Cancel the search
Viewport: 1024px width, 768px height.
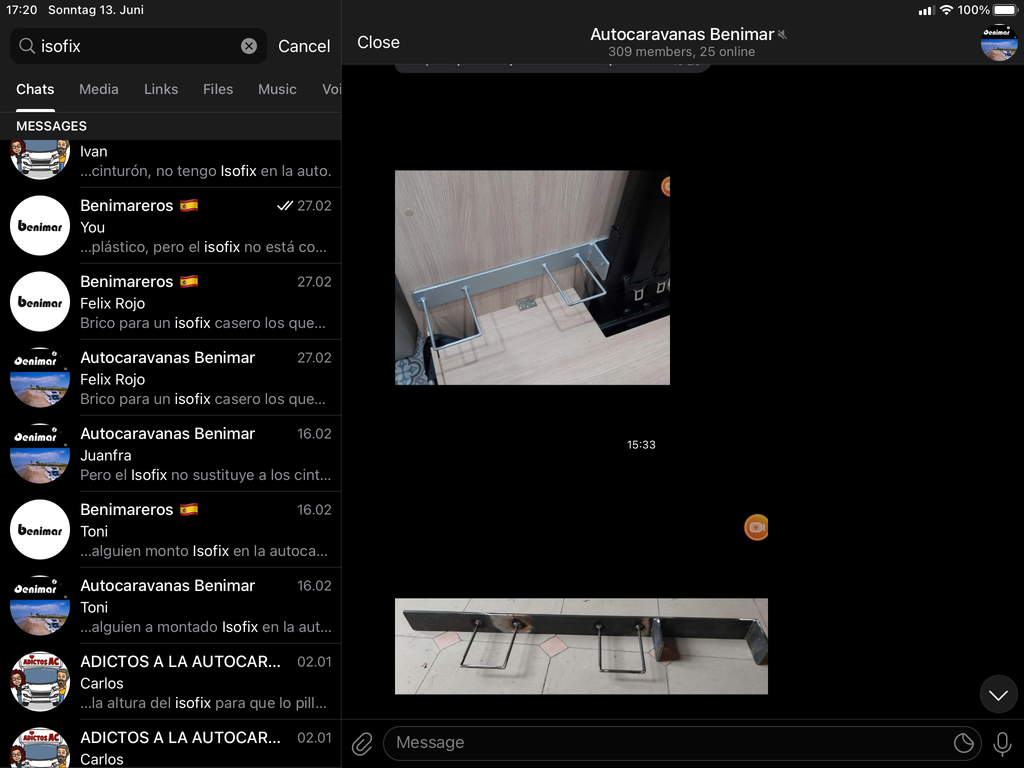[304, 46]
